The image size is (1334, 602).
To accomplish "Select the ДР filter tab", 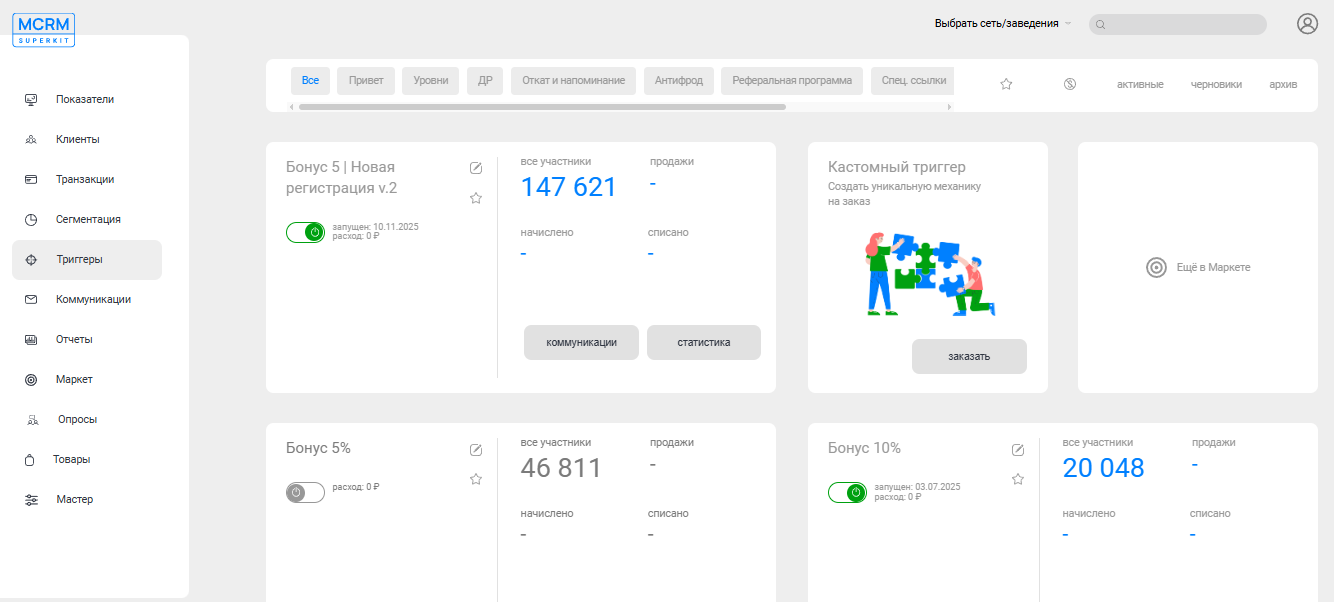I will coord(485,81).
